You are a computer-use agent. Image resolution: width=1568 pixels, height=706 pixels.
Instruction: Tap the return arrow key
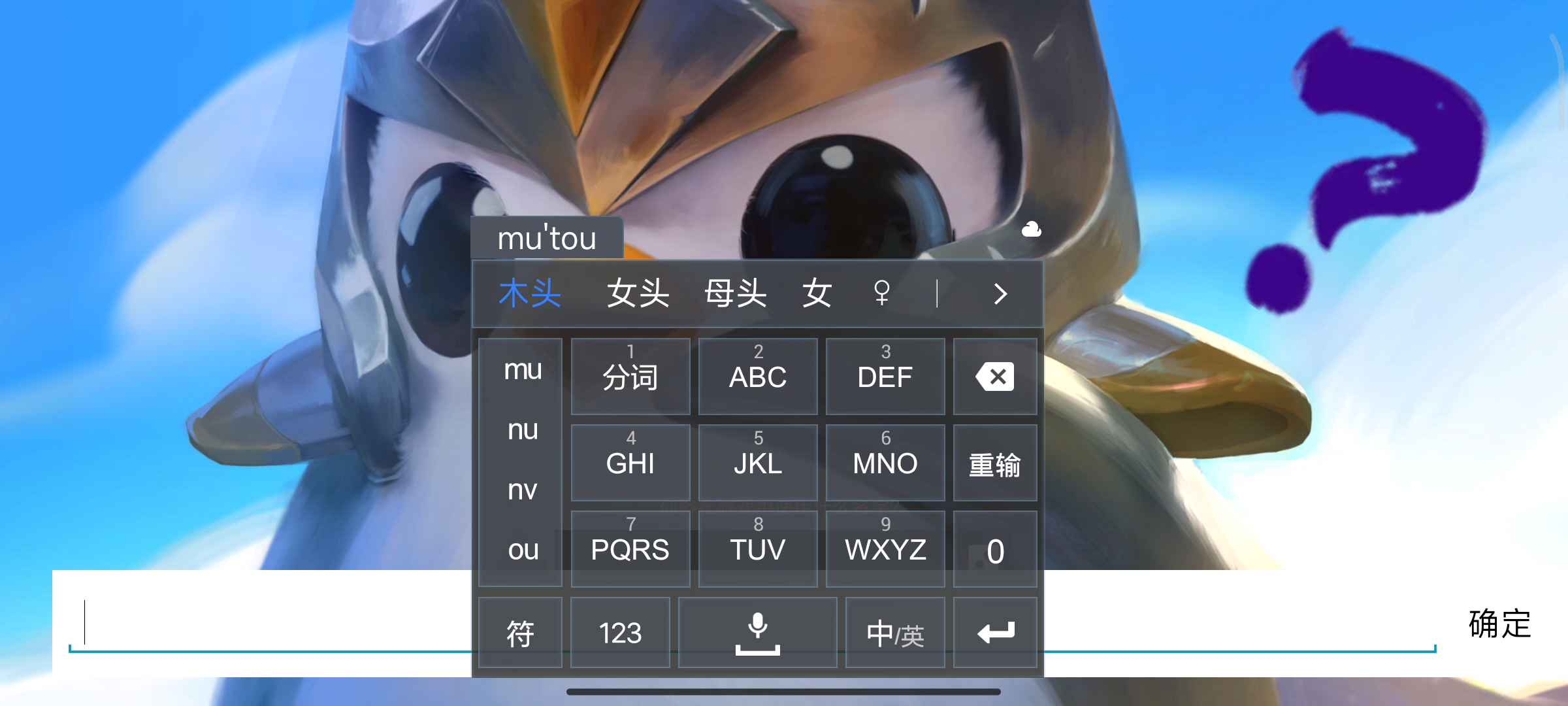coord(995,632)
